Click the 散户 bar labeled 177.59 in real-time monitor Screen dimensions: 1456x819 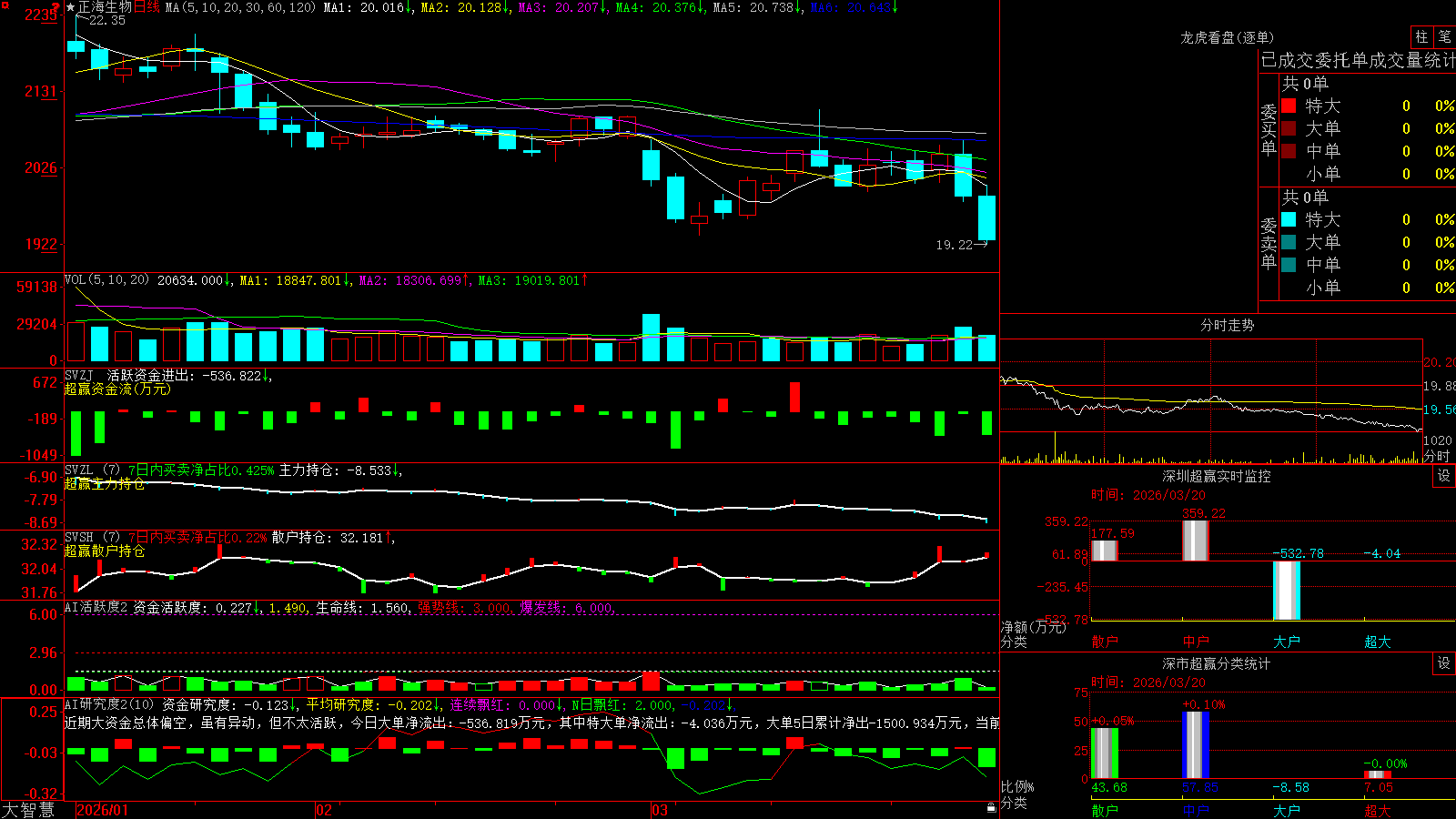coord(1104,551)
